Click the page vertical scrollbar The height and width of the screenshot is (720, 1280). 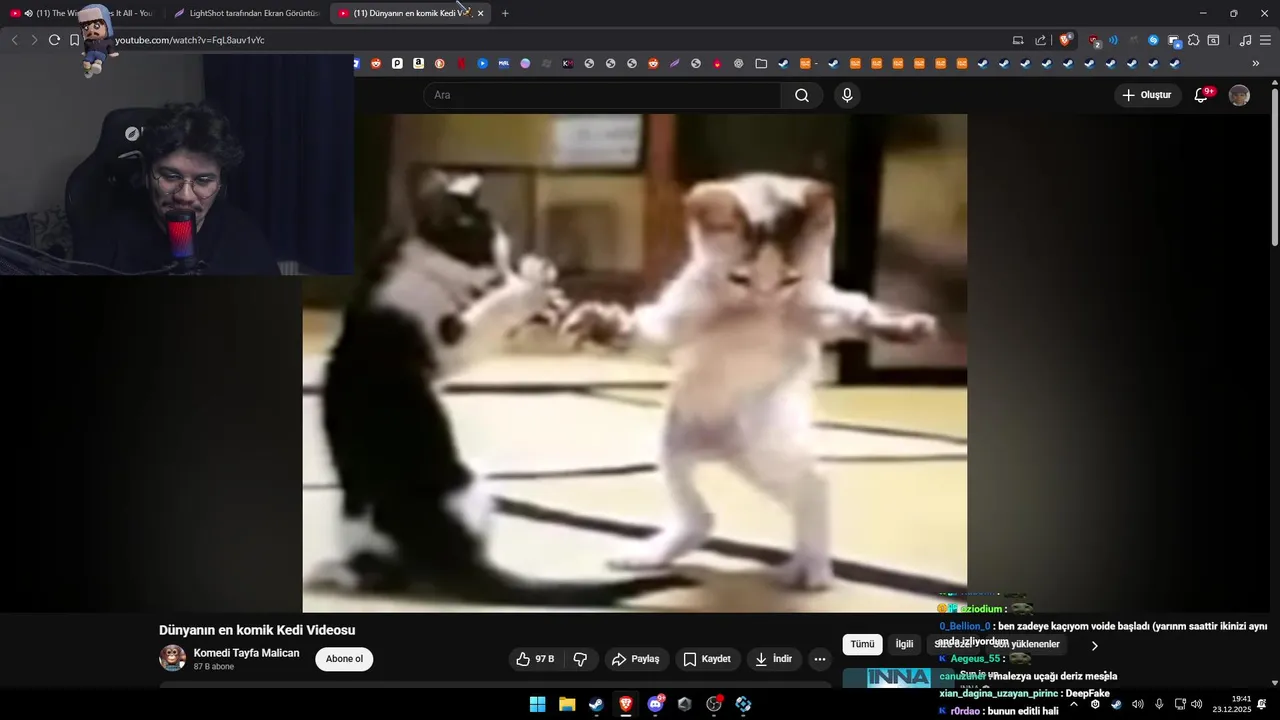point(1274,165)
